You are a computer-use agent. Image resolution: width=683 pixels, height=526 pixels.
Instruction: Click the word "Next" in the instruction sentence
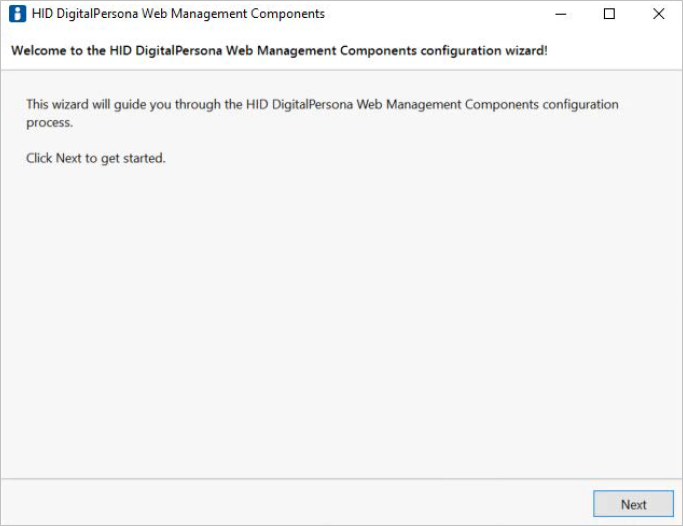pyautogui.click(x=69, y=158)
